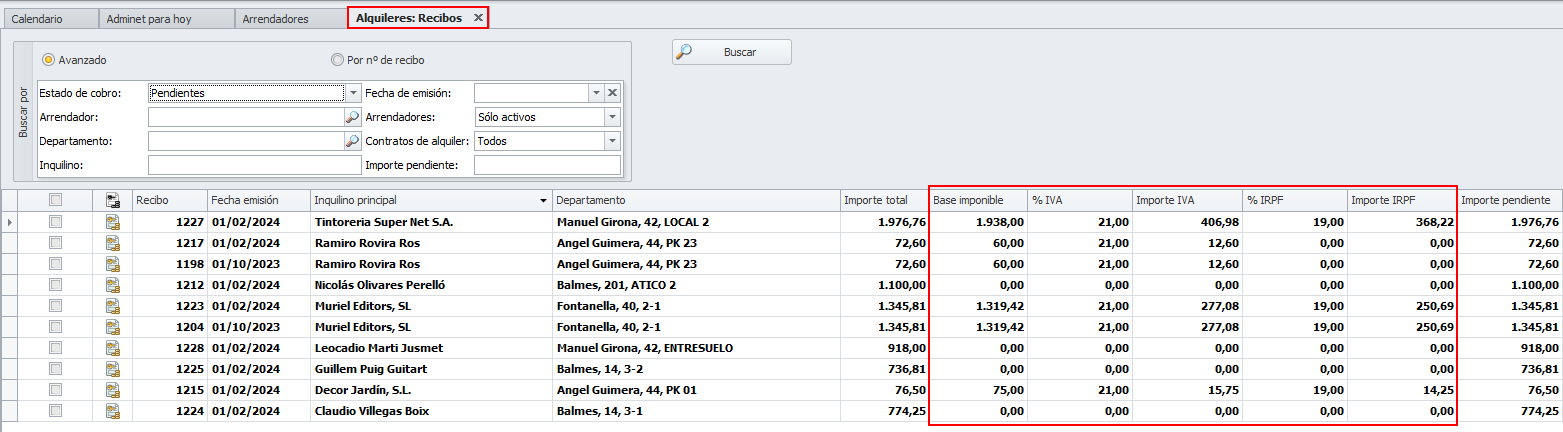Click into the Departamento text field
Image resolution: width=1563 pixels, height=432 pixels.
coord(246,141)
